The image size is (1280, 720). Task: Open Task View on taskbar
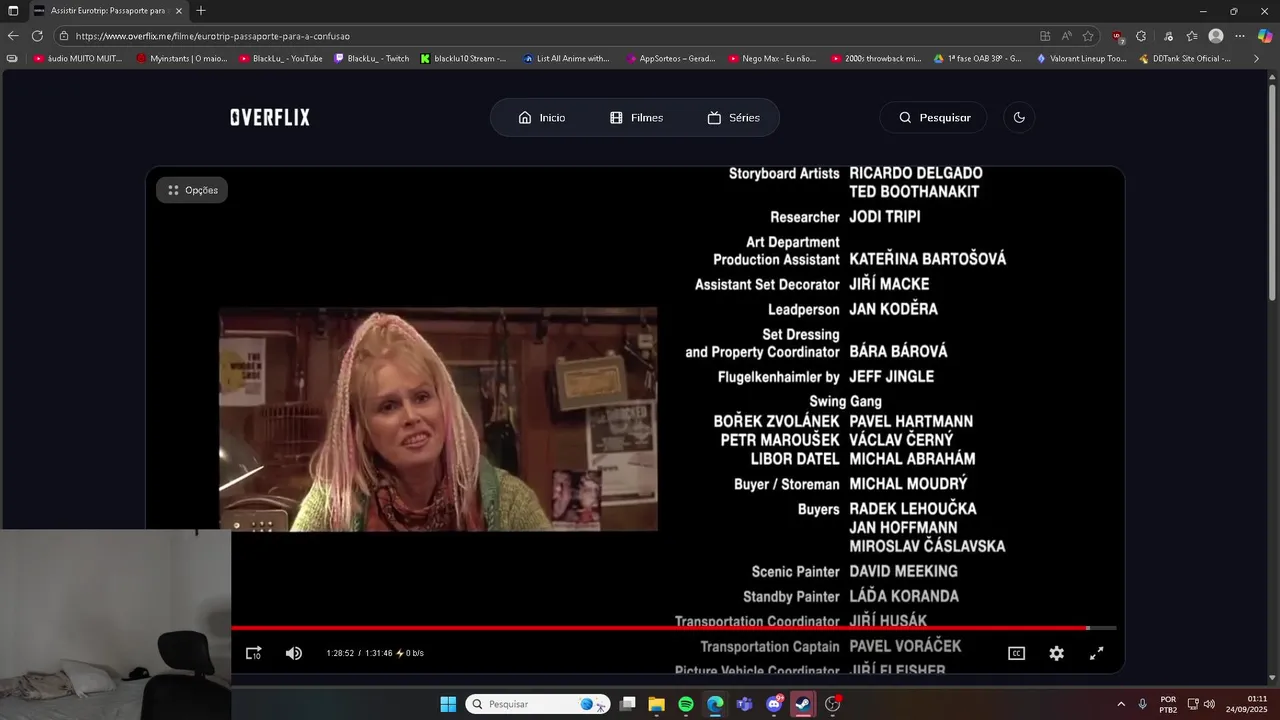click(627, 704)
